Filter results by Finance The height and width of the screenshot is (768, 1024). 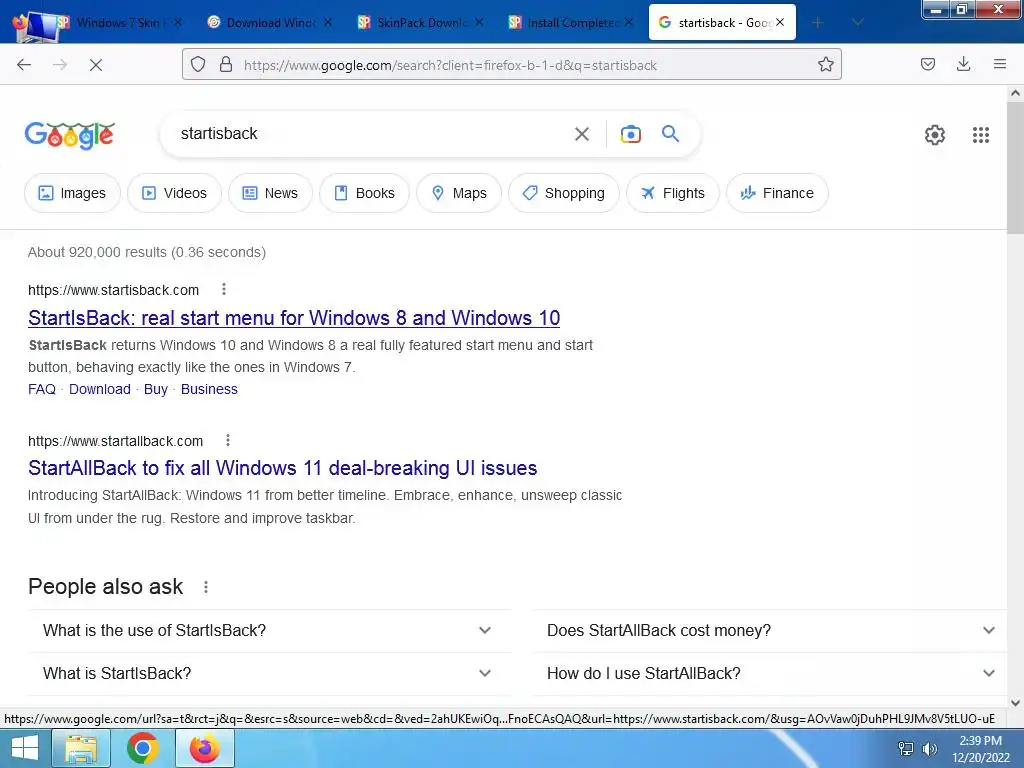(x=777, y=193)
